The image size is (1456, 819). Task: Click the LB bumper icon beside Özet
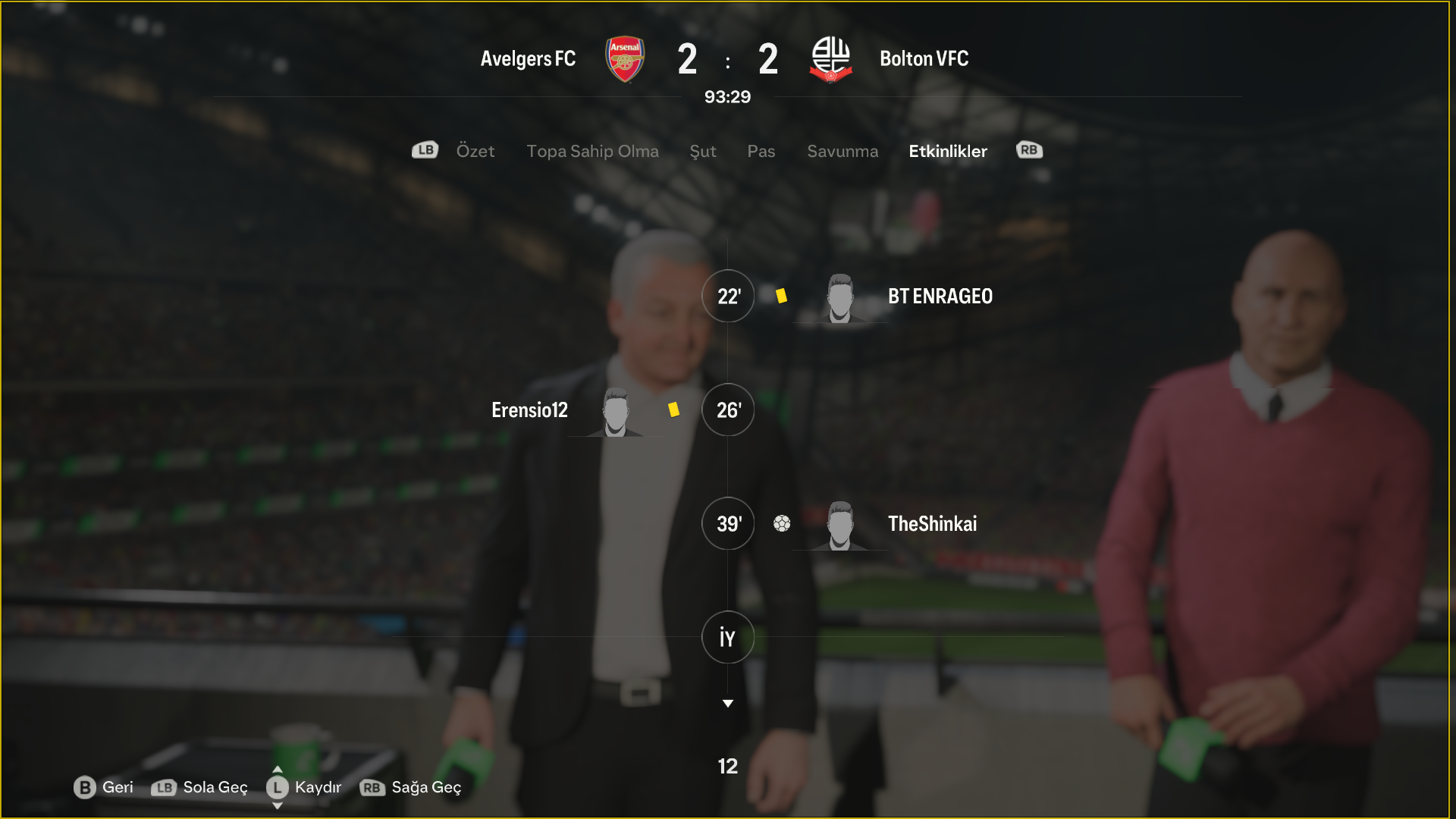pos(425,150)
